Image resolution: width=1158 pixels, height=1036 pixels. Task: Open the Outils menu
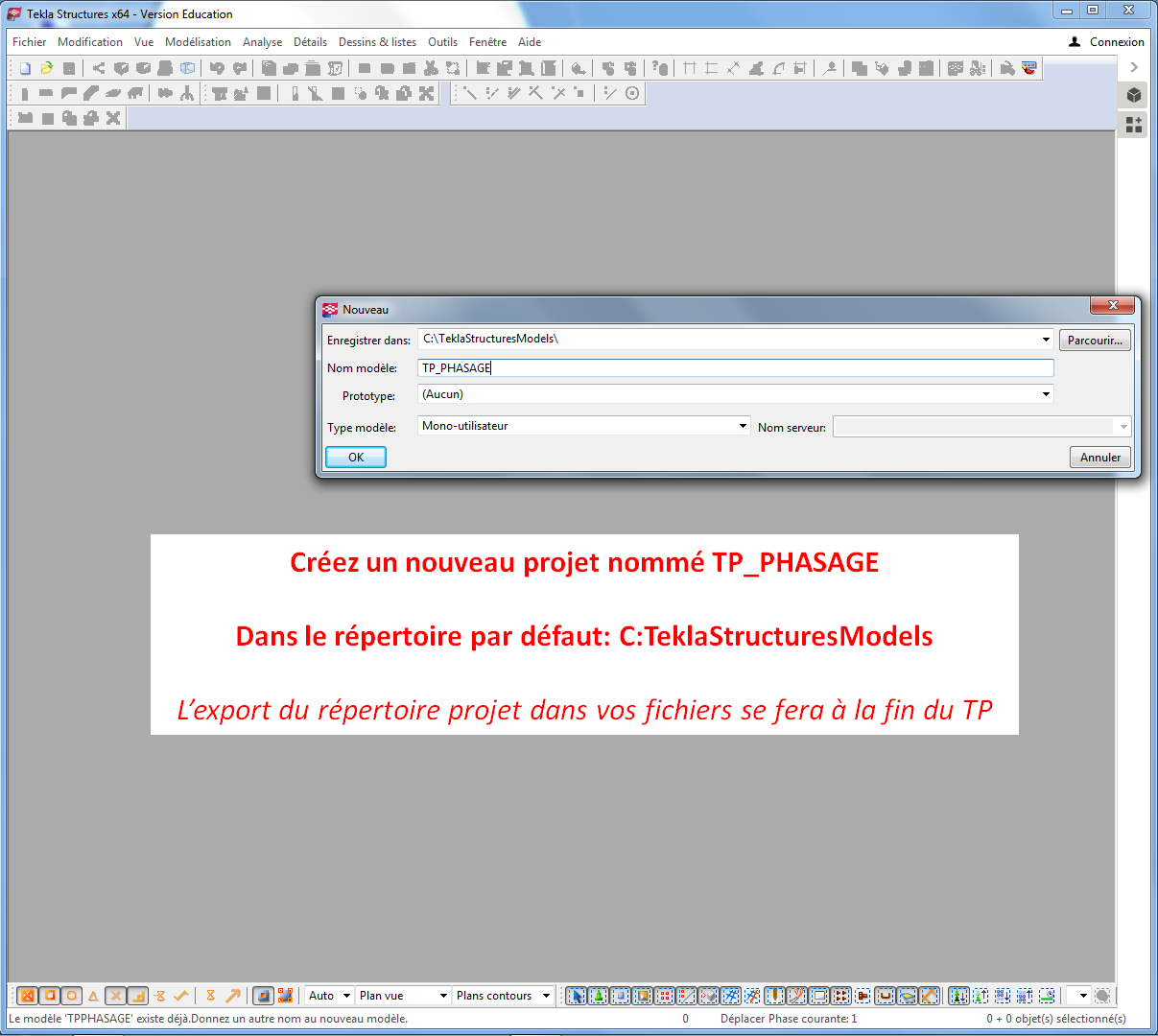click(x=442, y=42)
